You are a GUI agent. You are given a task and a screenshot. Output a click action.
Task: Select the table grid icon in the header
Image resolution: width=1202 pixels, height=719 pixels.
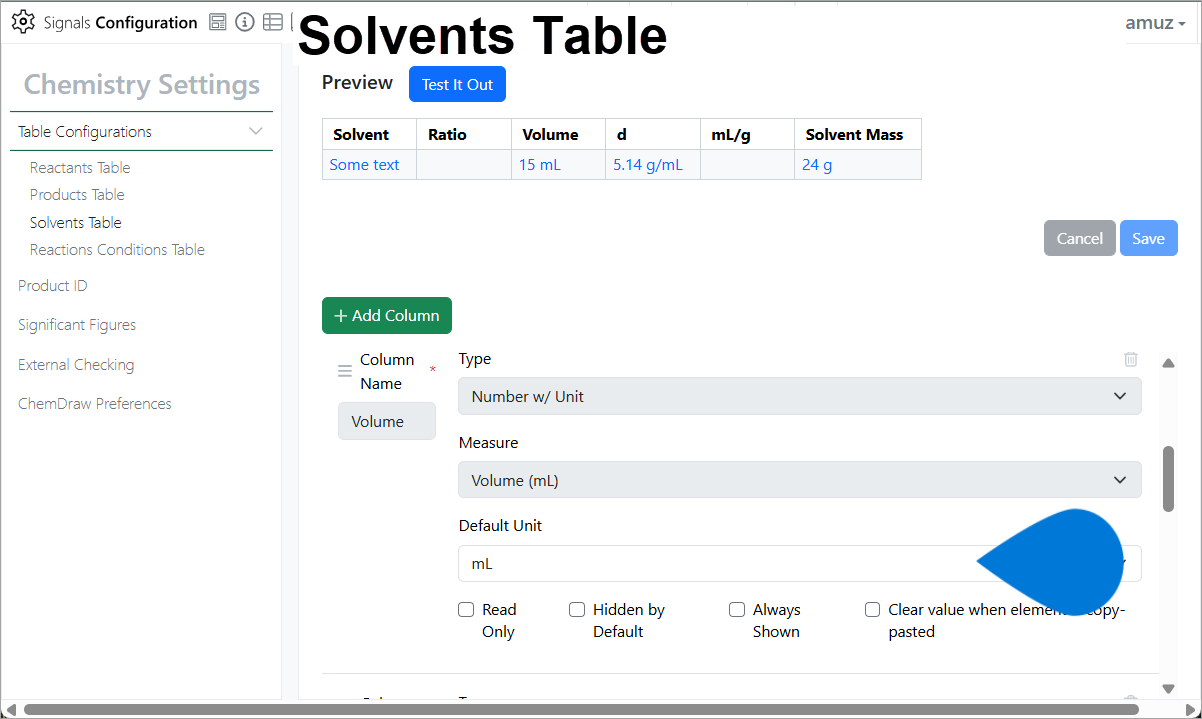[273, 21]
